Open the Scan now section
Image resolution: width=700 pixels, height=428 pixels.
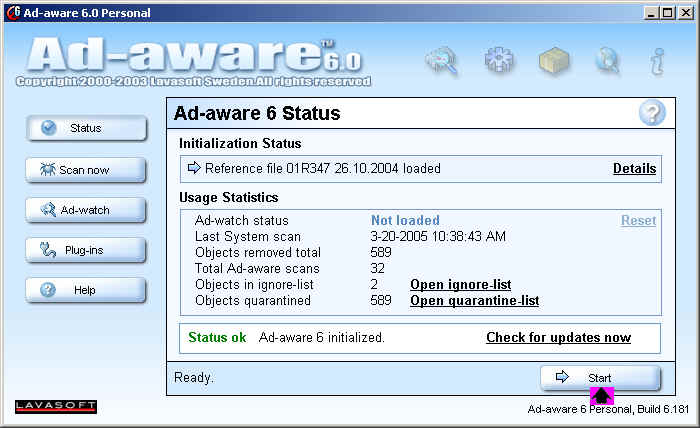click(x=86, y=170)
